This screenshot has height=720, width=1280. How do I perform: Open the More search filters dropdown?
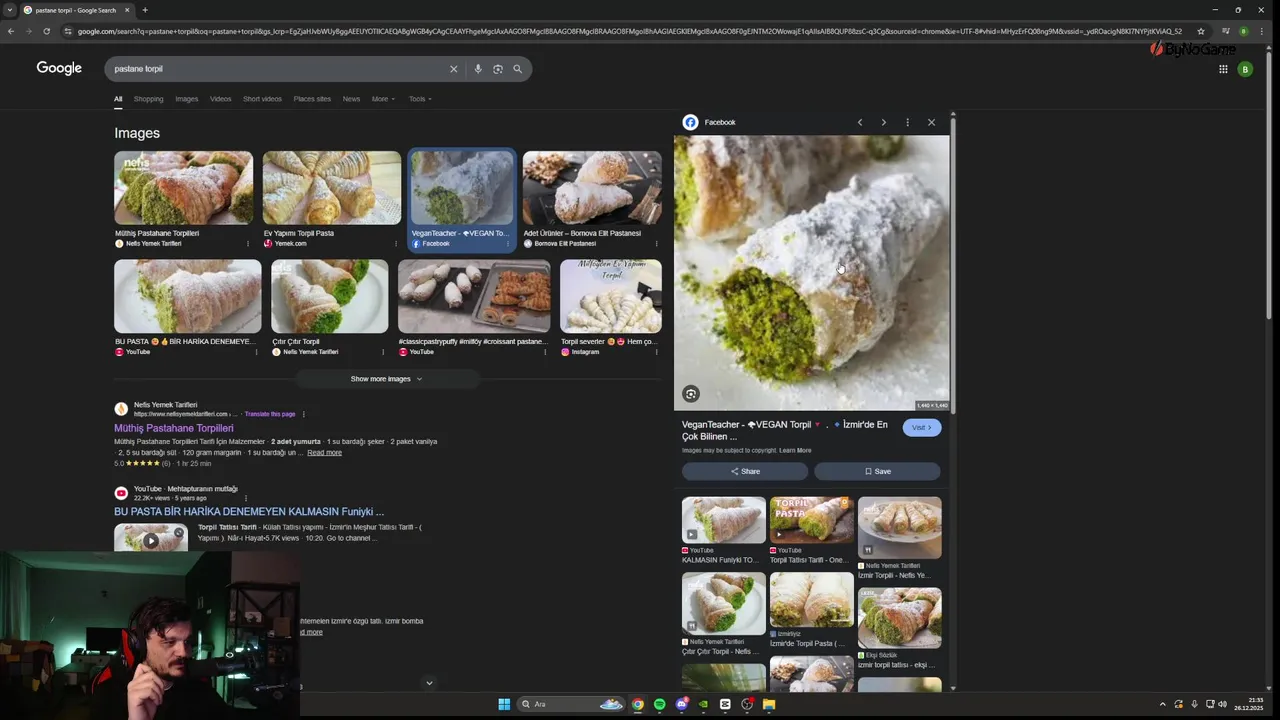coord(383,99)
